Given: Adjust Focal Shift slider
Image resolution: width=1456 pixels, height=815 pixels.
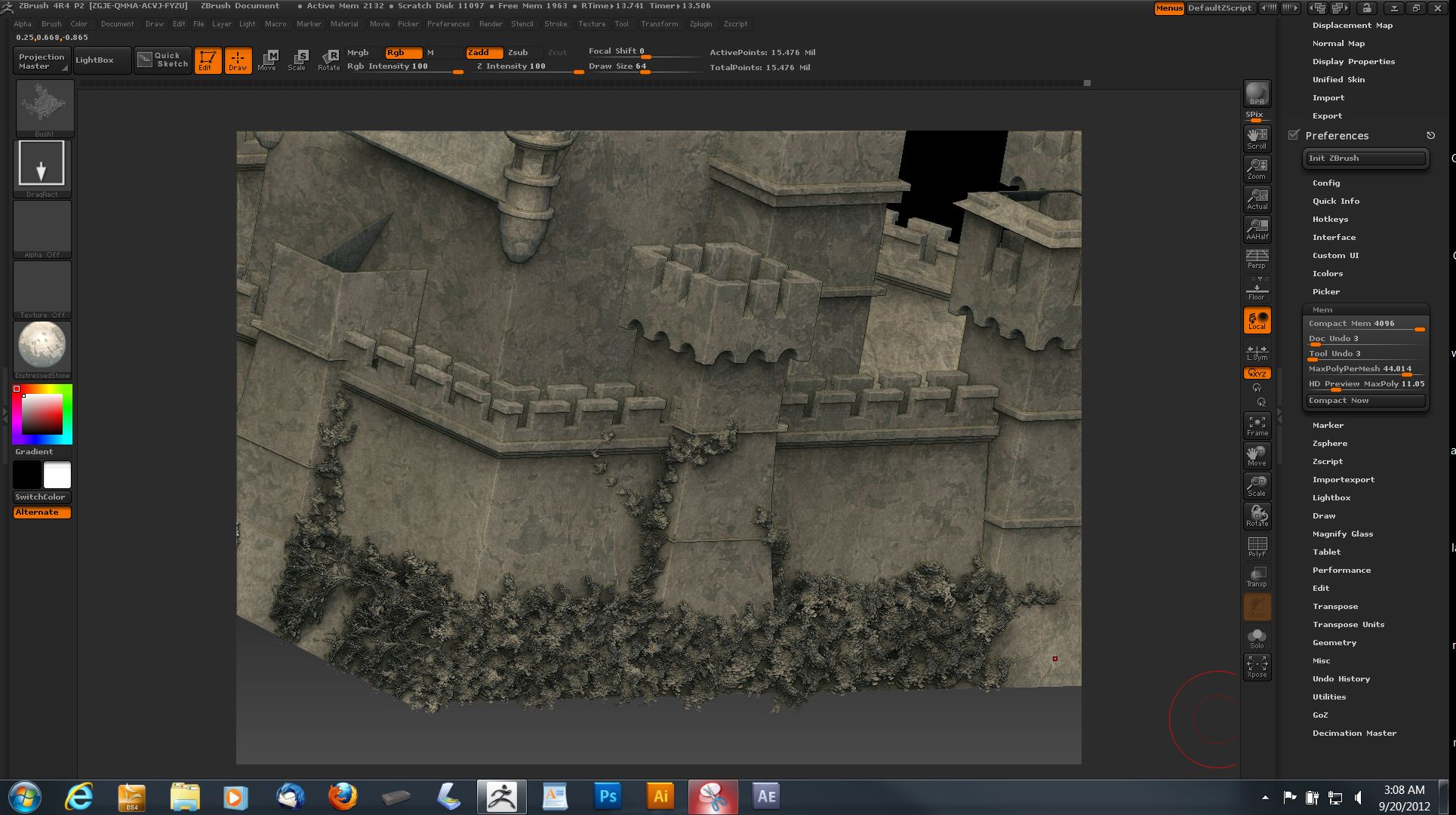Looking at the screenshot, I should [x=645, y=52].
